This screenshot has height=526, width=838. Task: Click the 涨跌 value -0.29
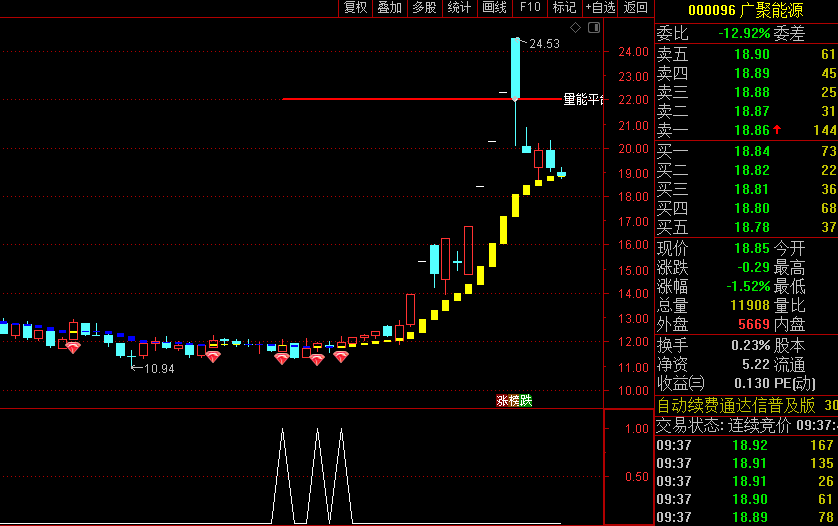pyautogui.click(x=754, y=267)
